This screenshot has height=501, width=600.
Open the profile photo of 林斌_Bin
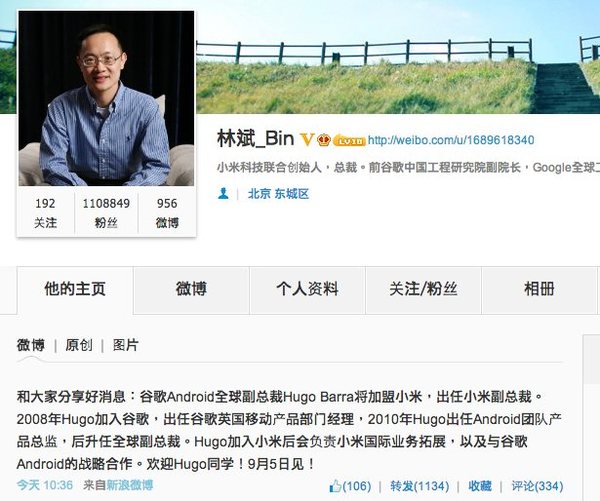[106, 98]
